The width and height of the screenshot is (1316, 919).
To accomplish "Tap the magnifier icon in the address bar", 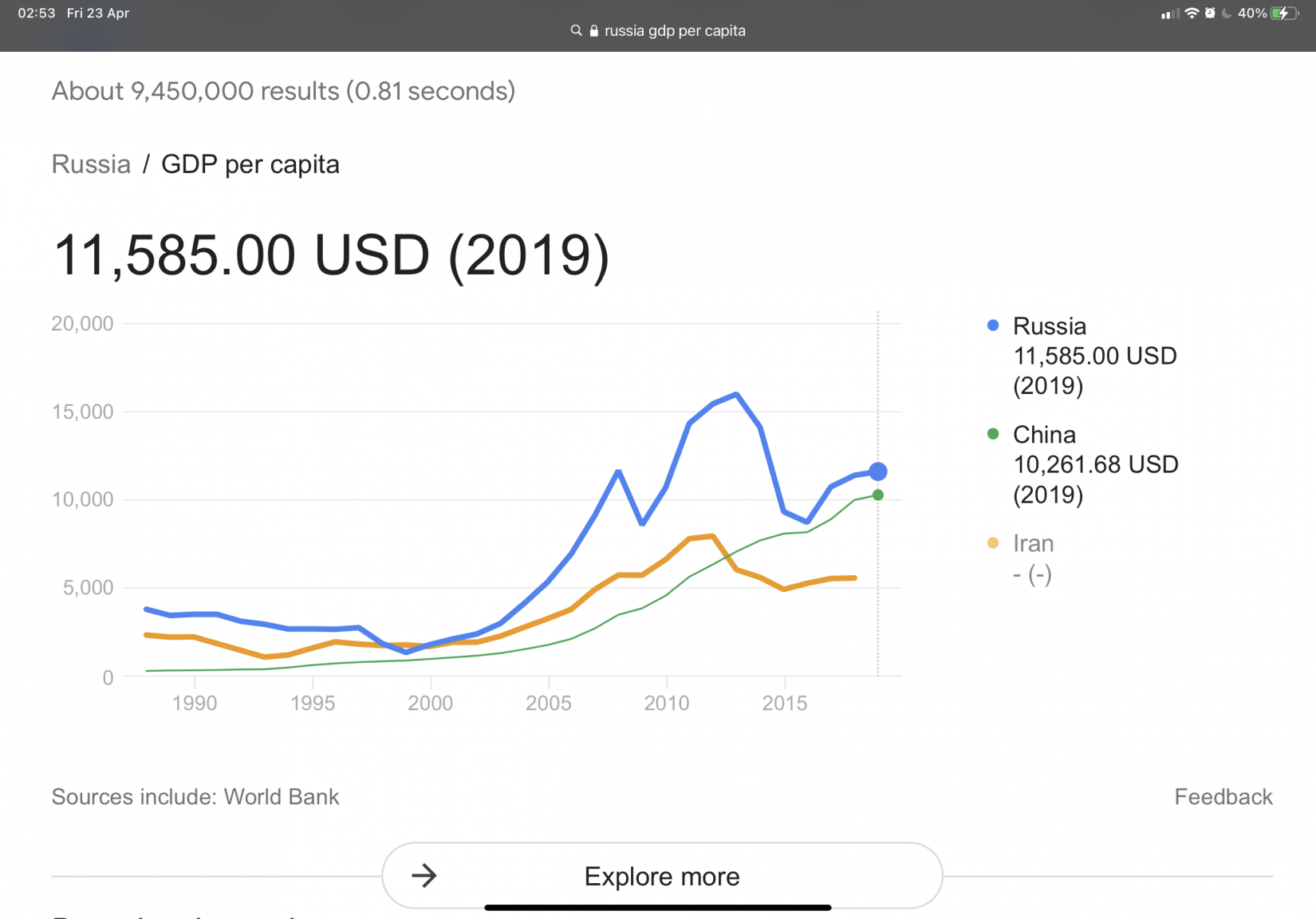I will click(x=576, y=30).
